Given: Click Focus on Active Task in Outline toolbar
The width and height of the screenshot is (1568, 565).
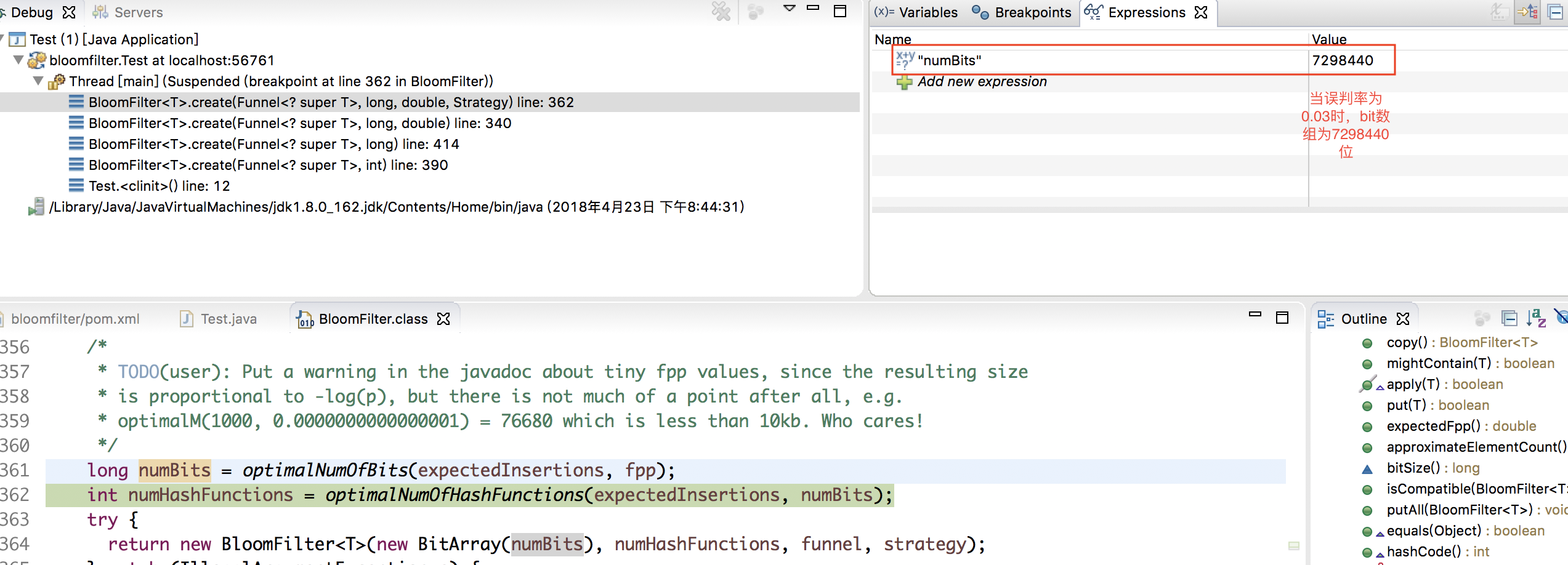Looking at the screenshot, I should (1482, 318).
